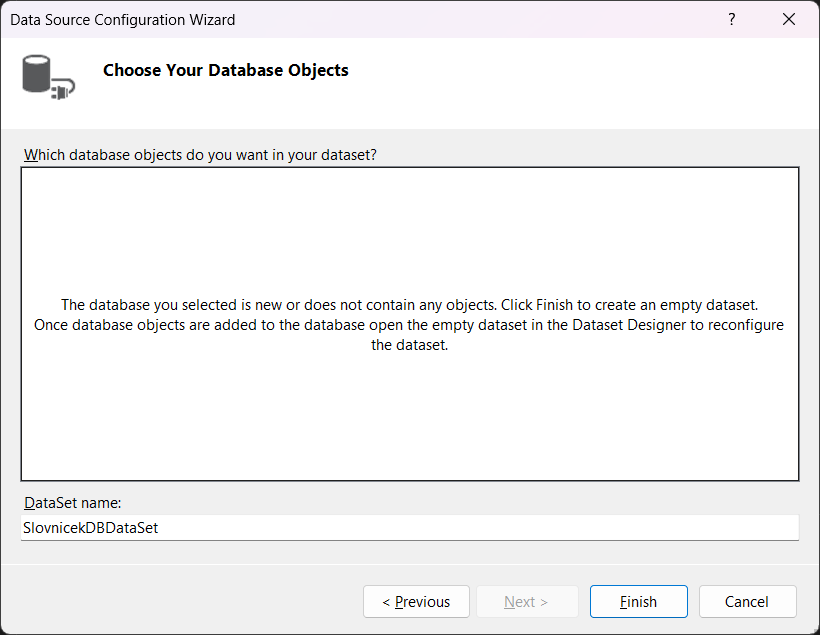Click the Cancel button
This screenshot has height=635, width=820.
coord(747,601)
